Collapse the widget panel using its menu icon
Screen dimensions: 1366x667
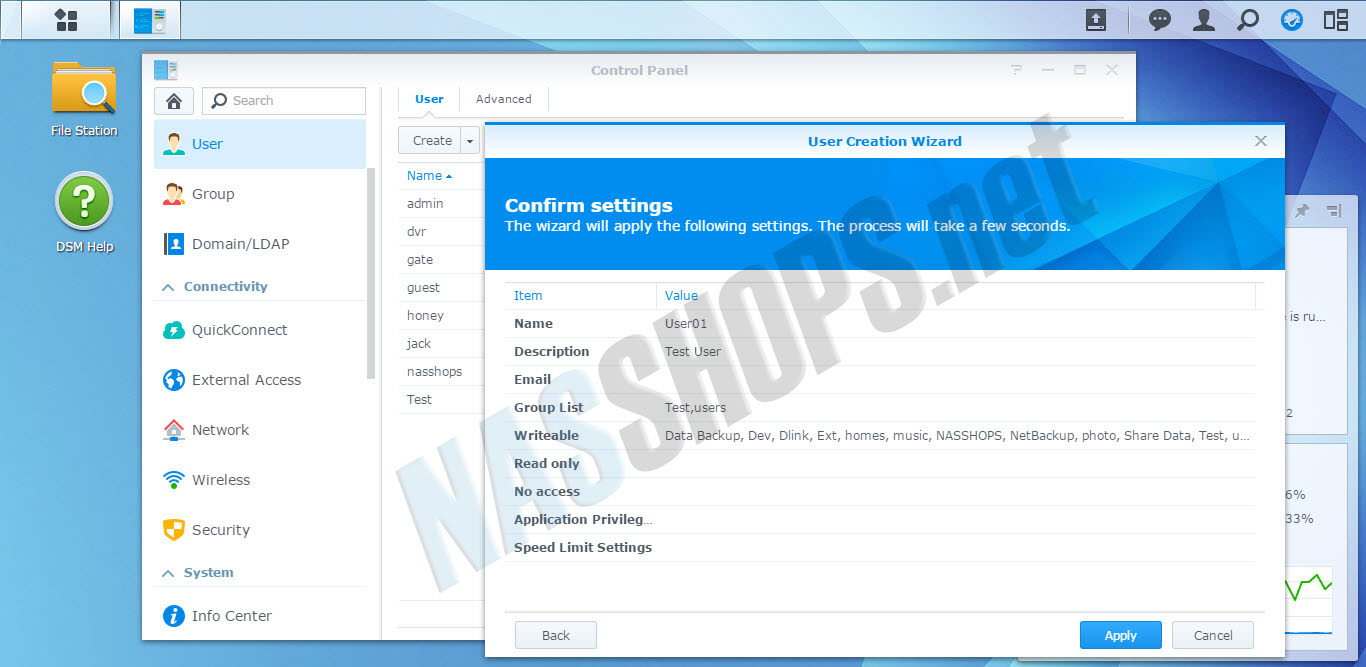pos(1333,211)
